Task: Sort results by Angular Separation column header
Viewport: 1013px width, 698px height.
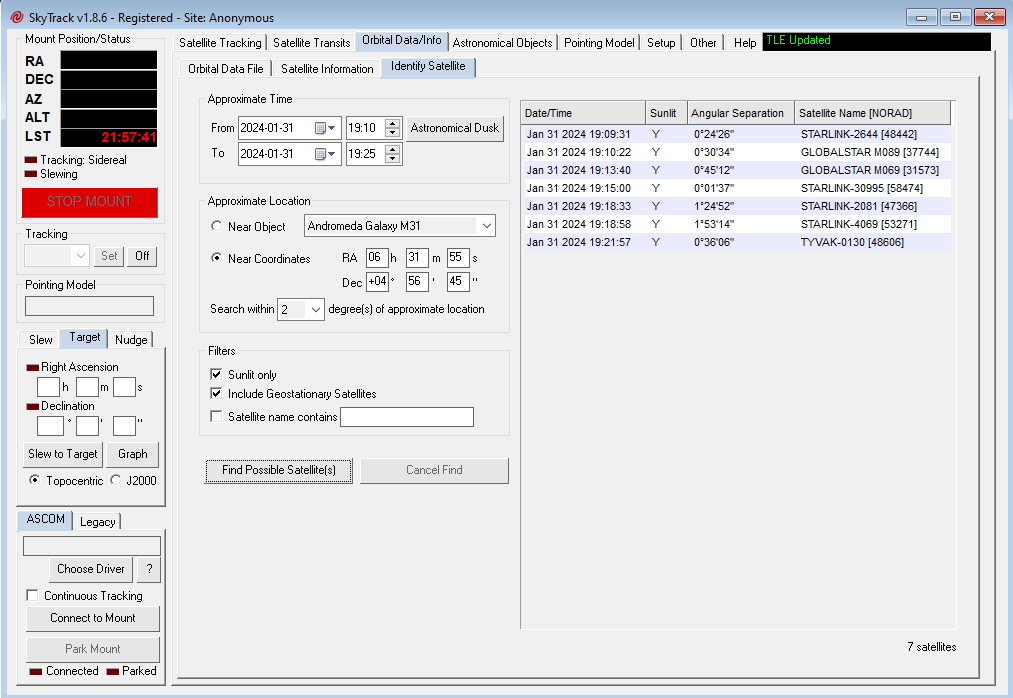Action: pyautogui.click(x=740, y=113)
